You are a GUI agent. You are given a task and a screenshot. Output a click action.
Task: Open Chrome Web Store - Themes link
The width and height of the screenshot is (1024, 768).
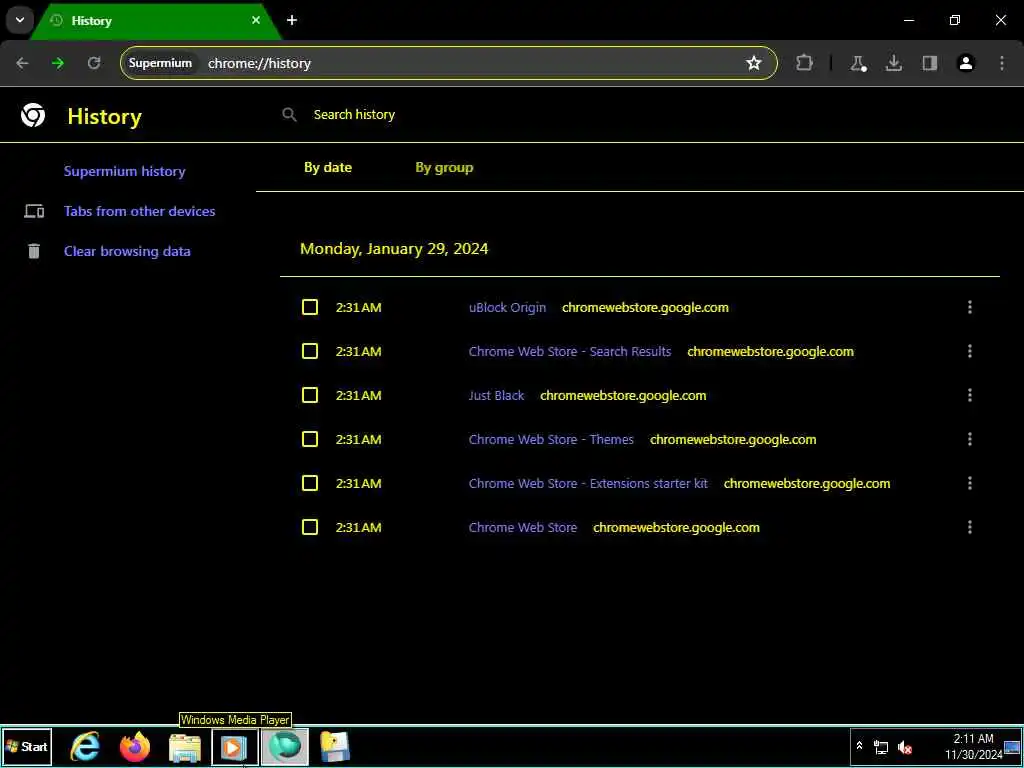coord(551,440)
